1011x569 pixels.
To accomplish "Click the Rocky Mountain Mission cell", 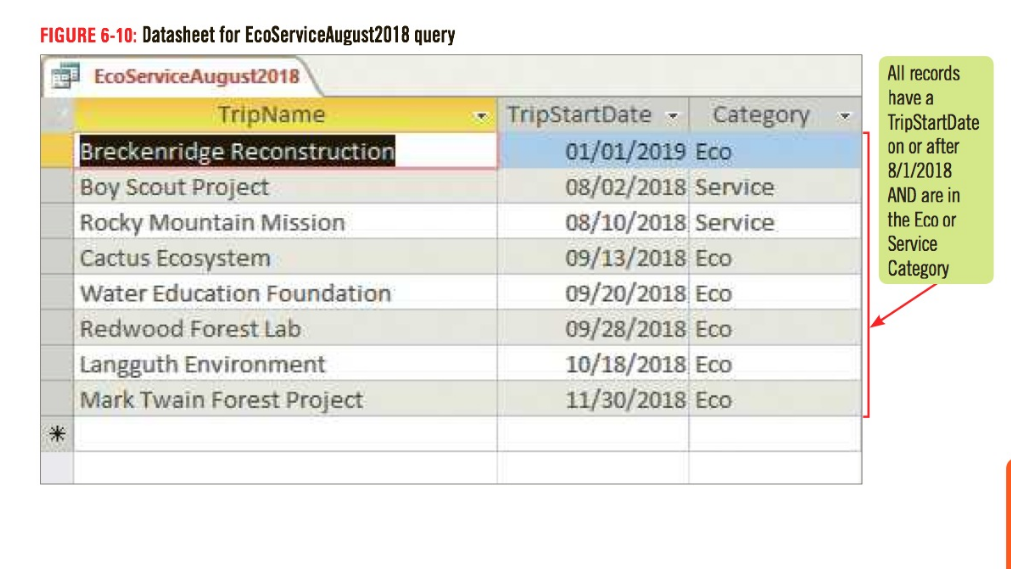I will pos(286,222).
